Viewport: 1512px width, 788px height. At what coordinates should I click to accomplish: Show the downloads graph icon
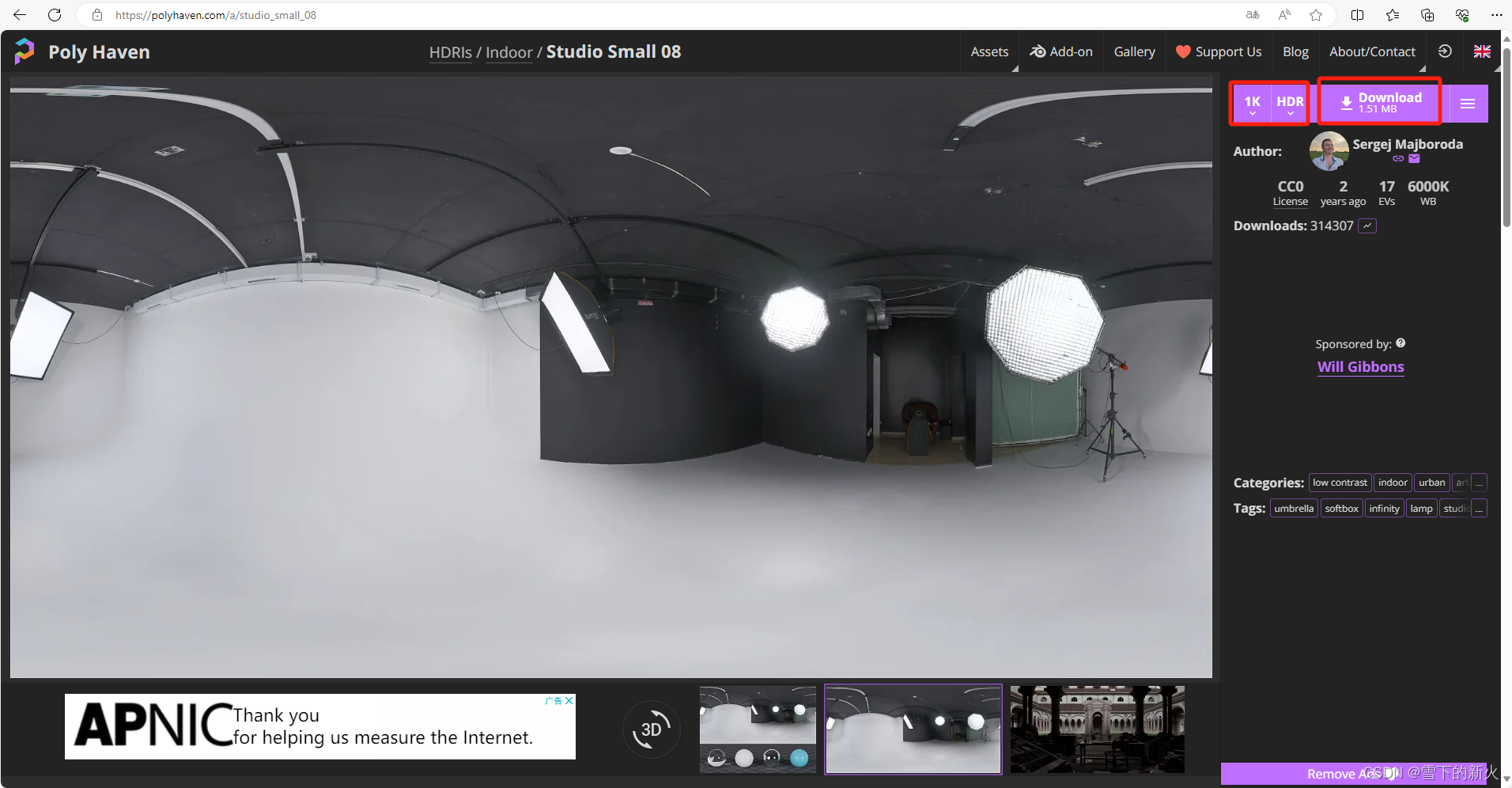[x=1367, y=226]
